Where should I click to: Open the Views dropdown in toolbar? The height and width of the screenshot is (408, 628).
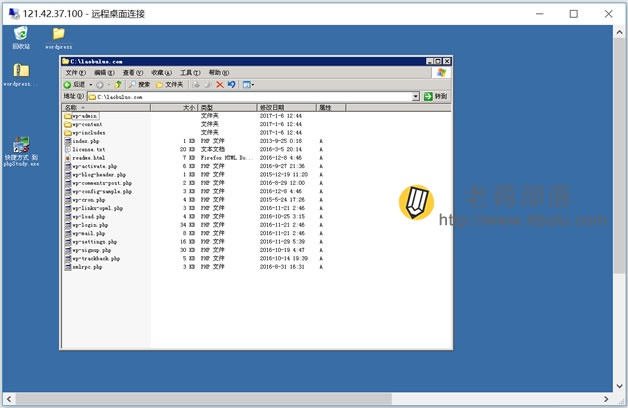pyautogui.click(x=248, y=84)
